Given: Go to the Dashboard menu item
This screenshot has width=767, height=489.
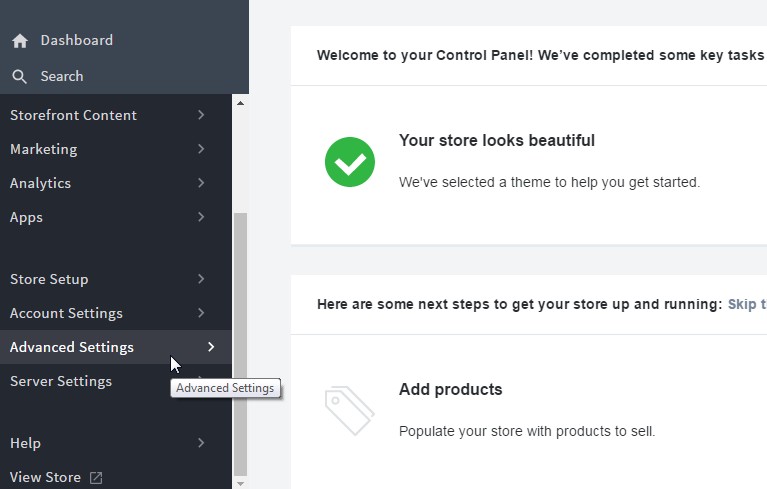Looking at the screenshot, I should click(76, 41).
